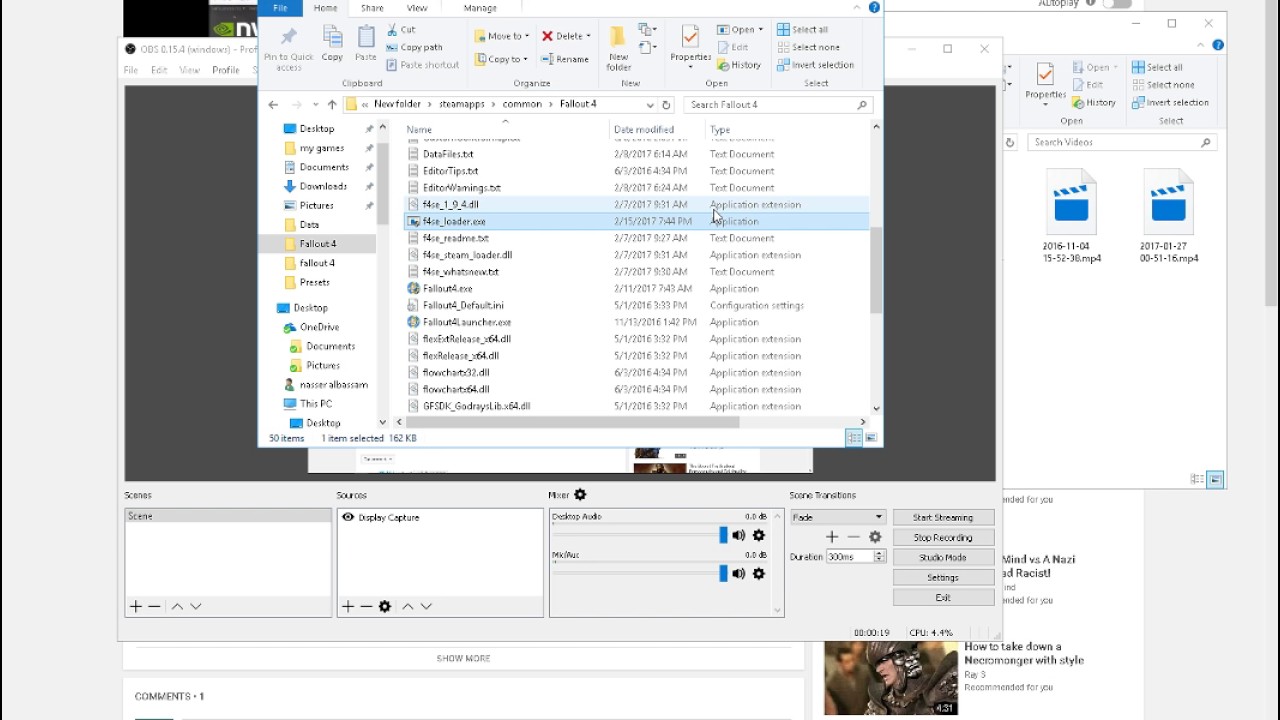Screen dimensions: 1280x720
Task: Click the Search Fallout 4 field
Action: coord(780,104)
